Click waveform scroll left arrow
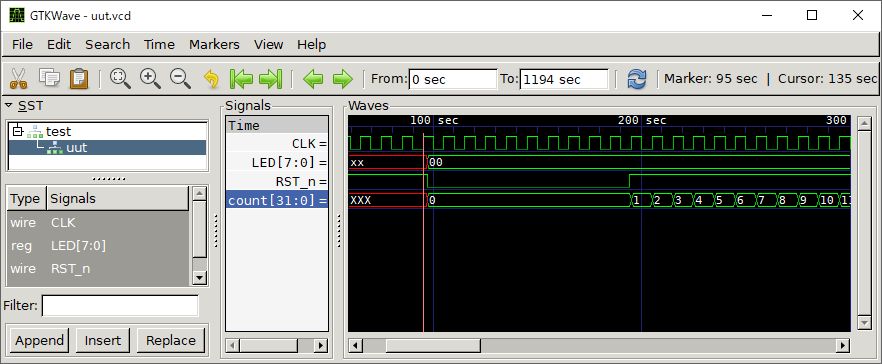 (x=356, y=345)
